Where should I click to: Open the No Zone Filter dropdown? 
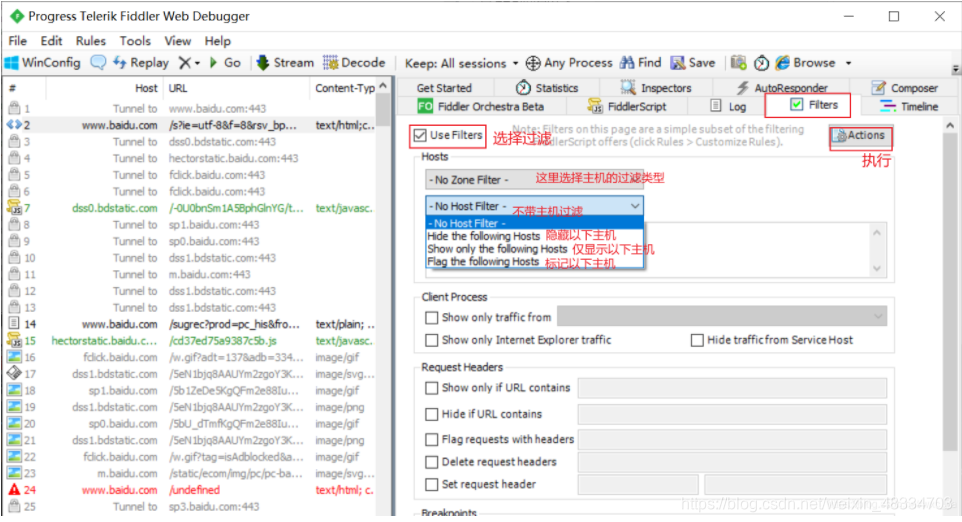[x=534, y=179]
